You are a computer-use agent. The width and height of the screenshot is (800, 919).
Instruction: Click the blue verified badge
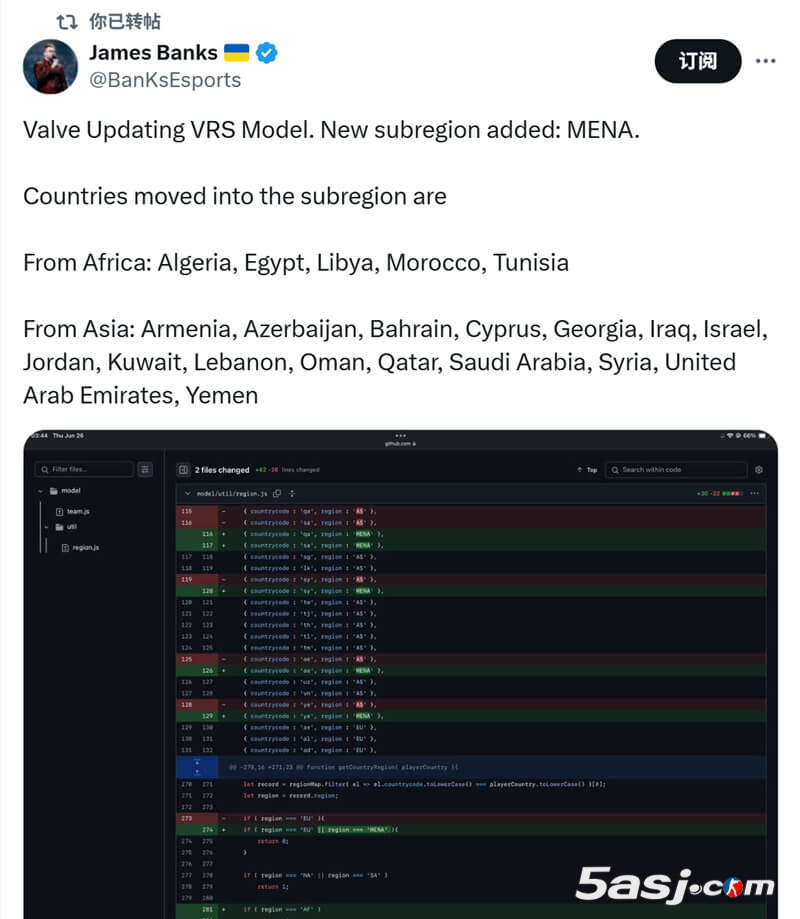(x=266, y=53)
